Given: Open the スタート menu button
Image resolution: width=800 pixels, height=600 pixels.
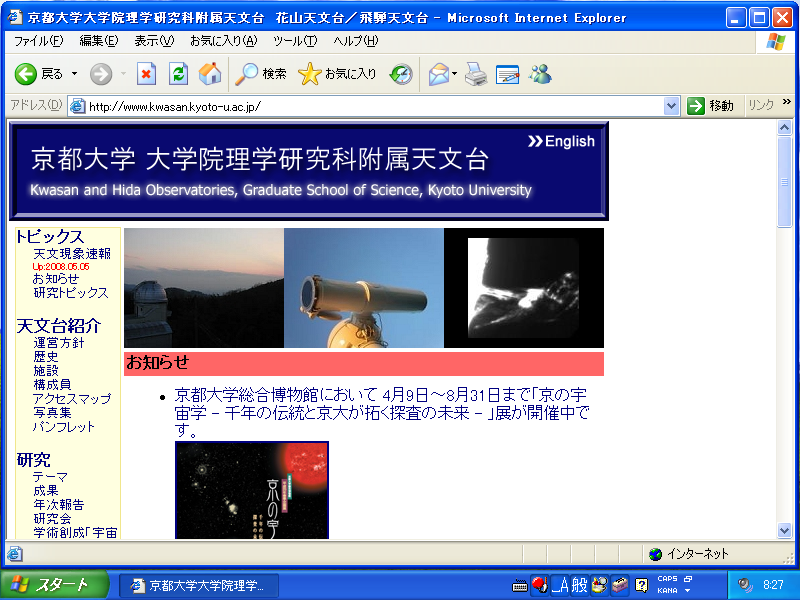Looking at the screenshot, I should [x=54, y=585].
